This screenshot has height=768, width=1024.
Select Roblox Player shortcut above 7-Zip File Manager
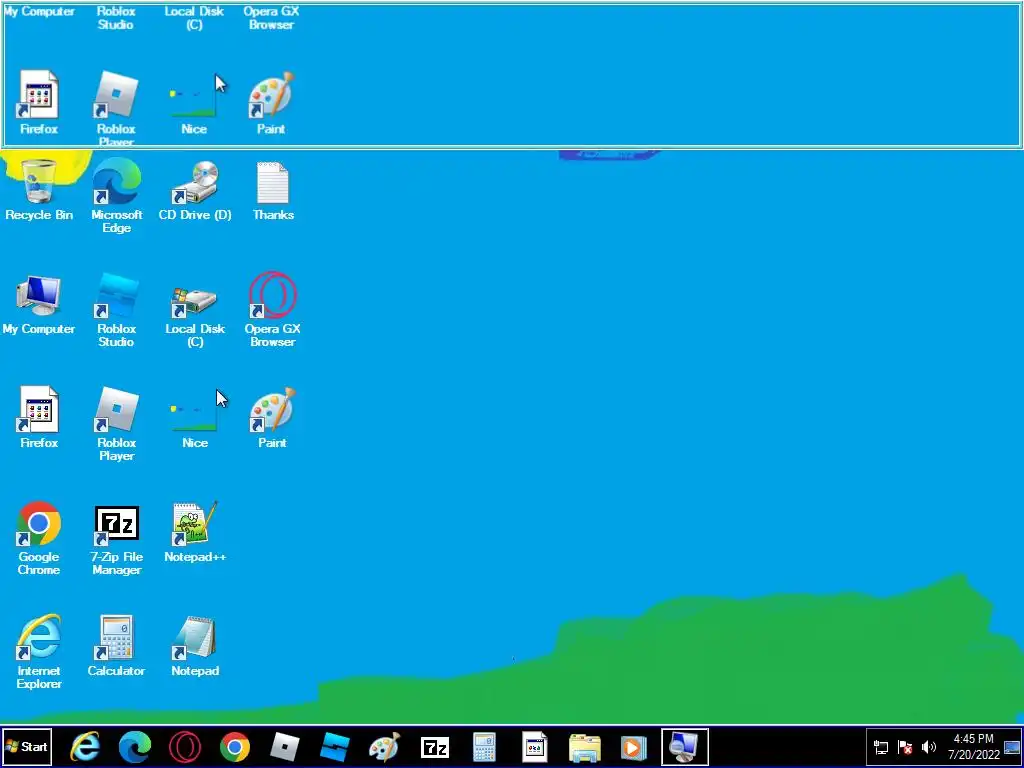click(116, 424)
